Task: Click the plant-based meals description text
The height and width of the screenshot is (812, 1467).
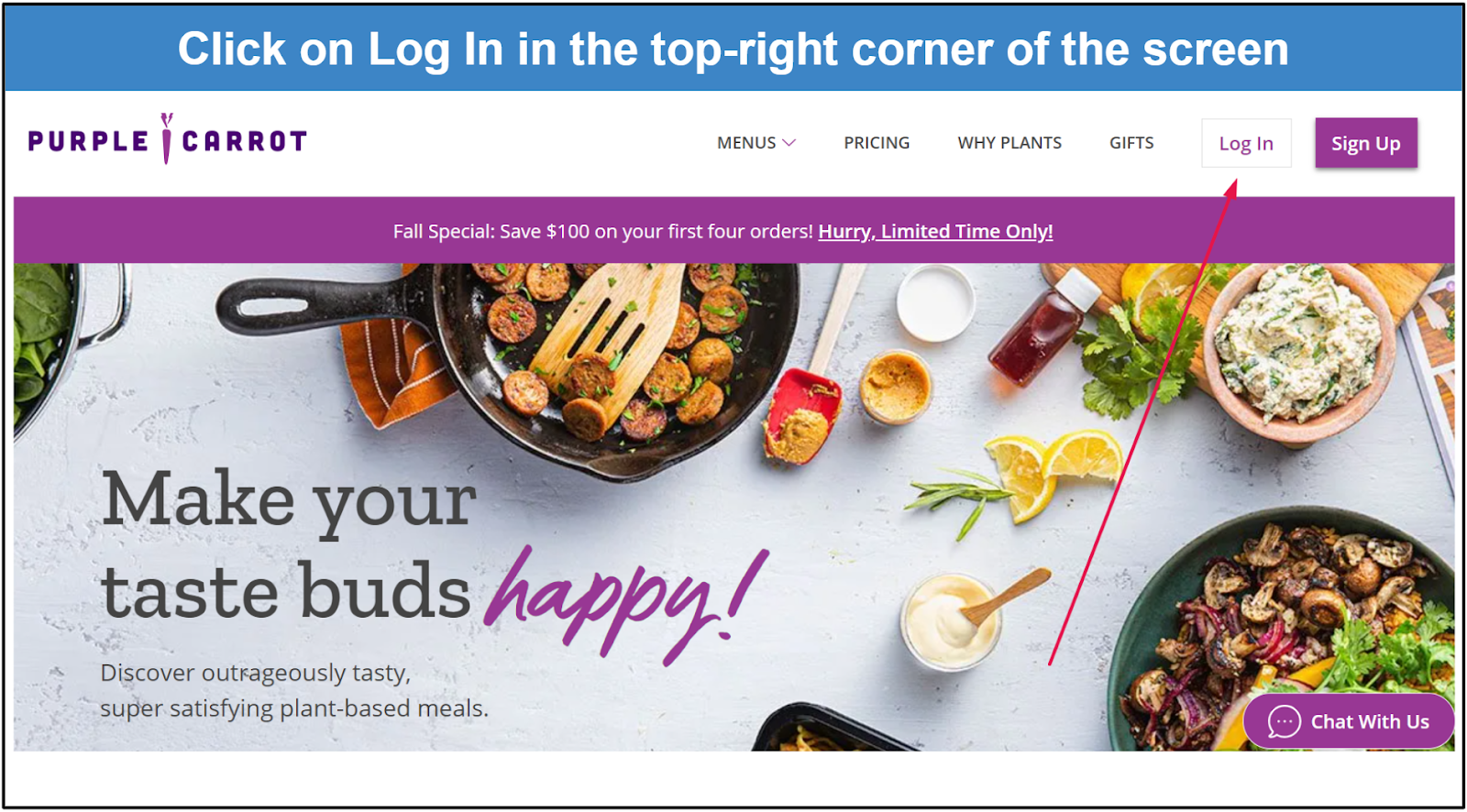Action: 294,690
